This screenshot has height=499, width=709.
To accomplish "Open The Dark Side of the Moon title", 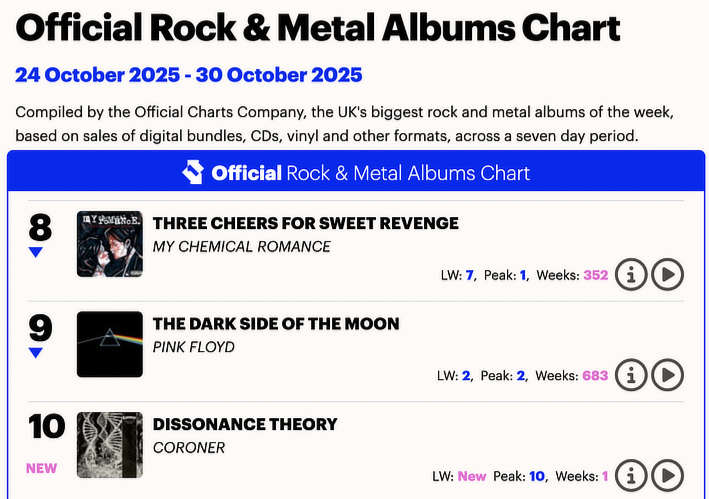I will tap(275, 323).
